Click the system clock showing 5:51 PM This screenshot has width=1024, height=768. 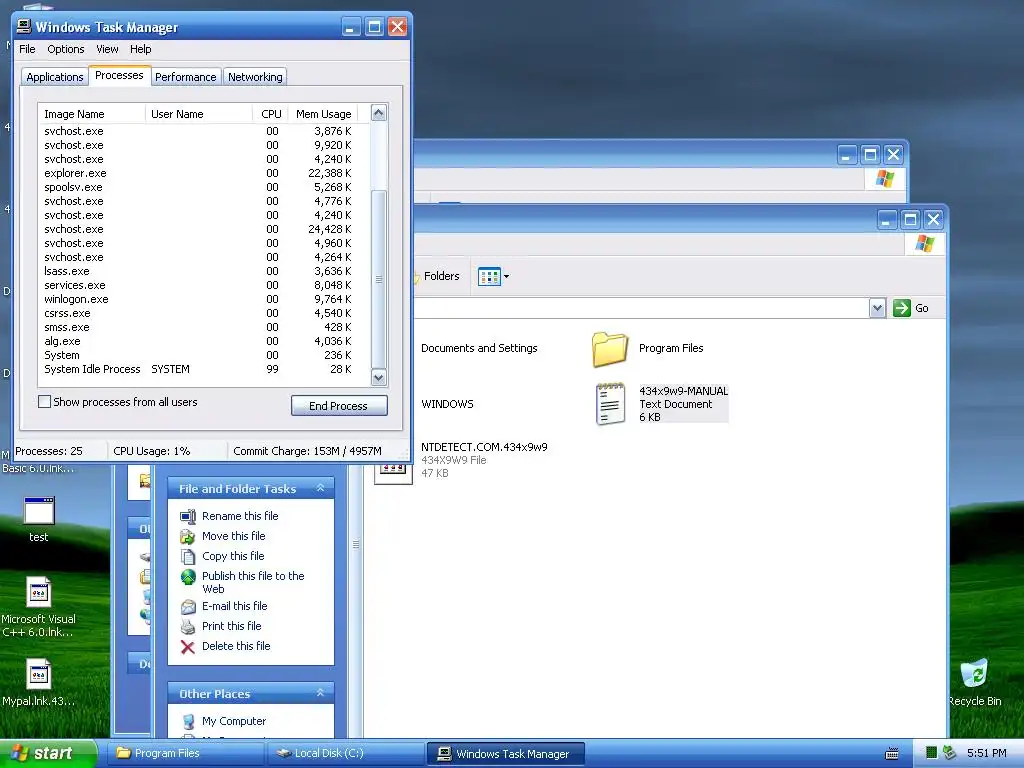pos(987,754)
